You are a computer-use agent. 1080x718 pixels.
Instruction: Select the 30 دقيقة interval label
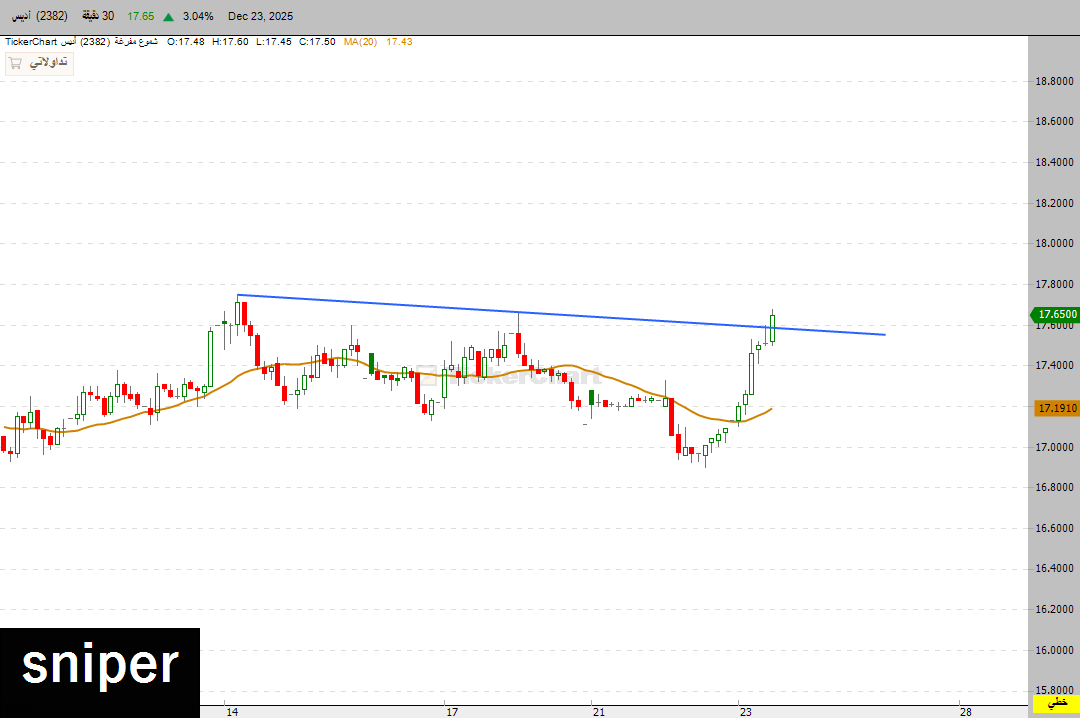pyautogui.click(x=98, y=16)
